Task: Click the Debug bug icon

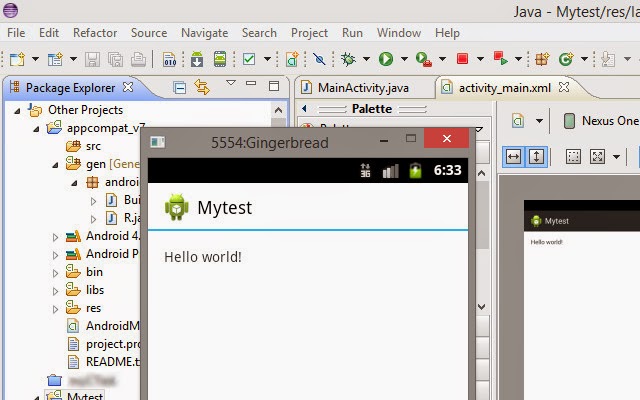Action: (x=348, y=59)
